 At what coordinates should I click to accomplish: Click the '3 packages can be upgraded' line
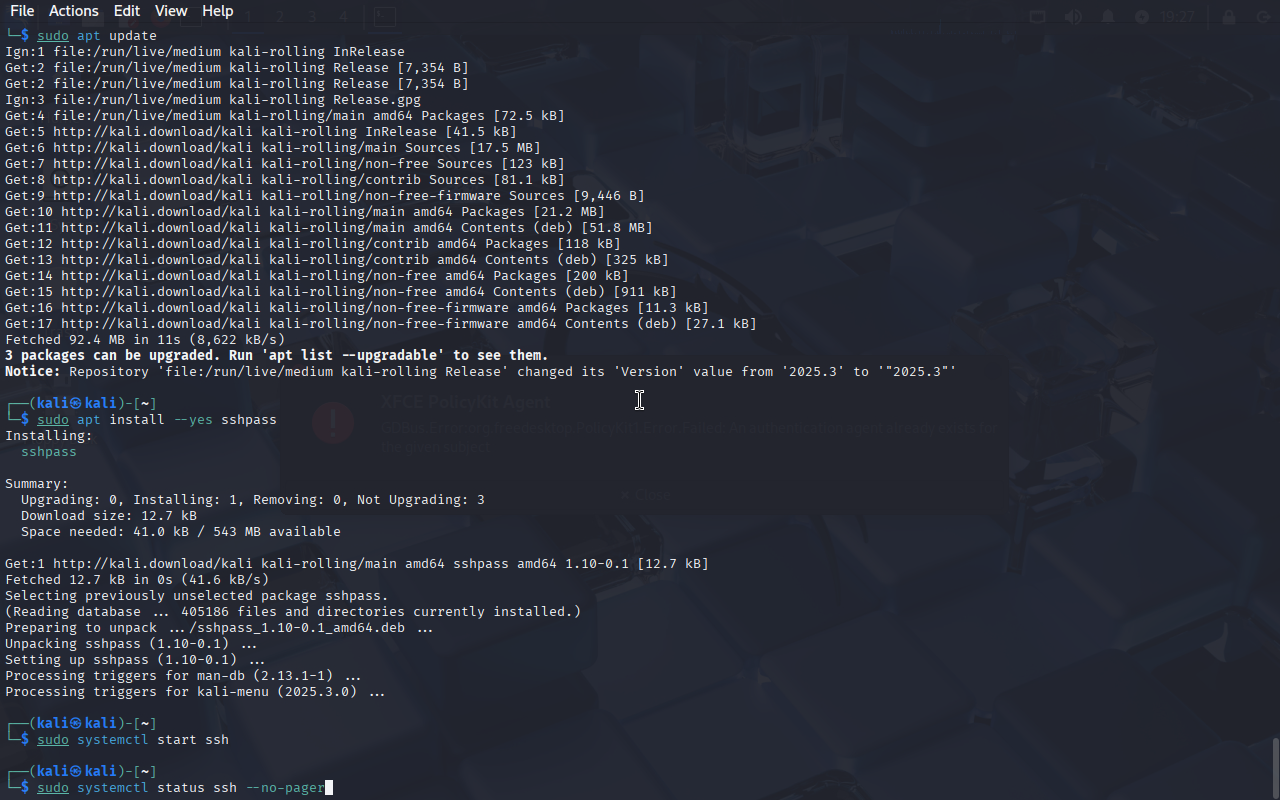(277, 356)
